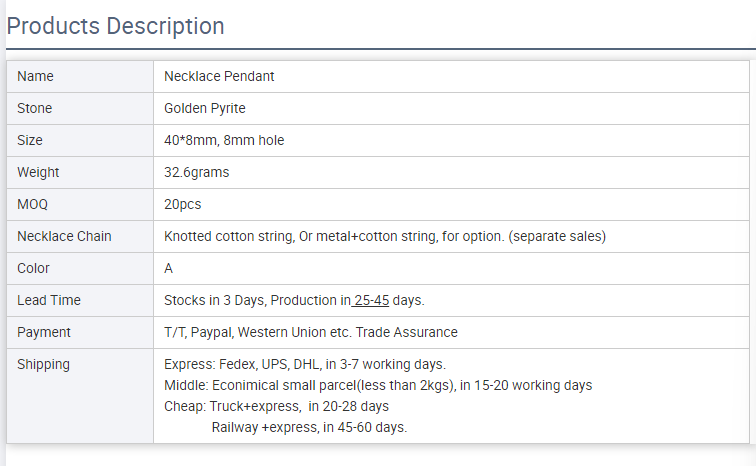Viewport: 756px width, 466px height.
Task: Select the 40*8mm, 8mm hole text
Action: click(224, 140)
